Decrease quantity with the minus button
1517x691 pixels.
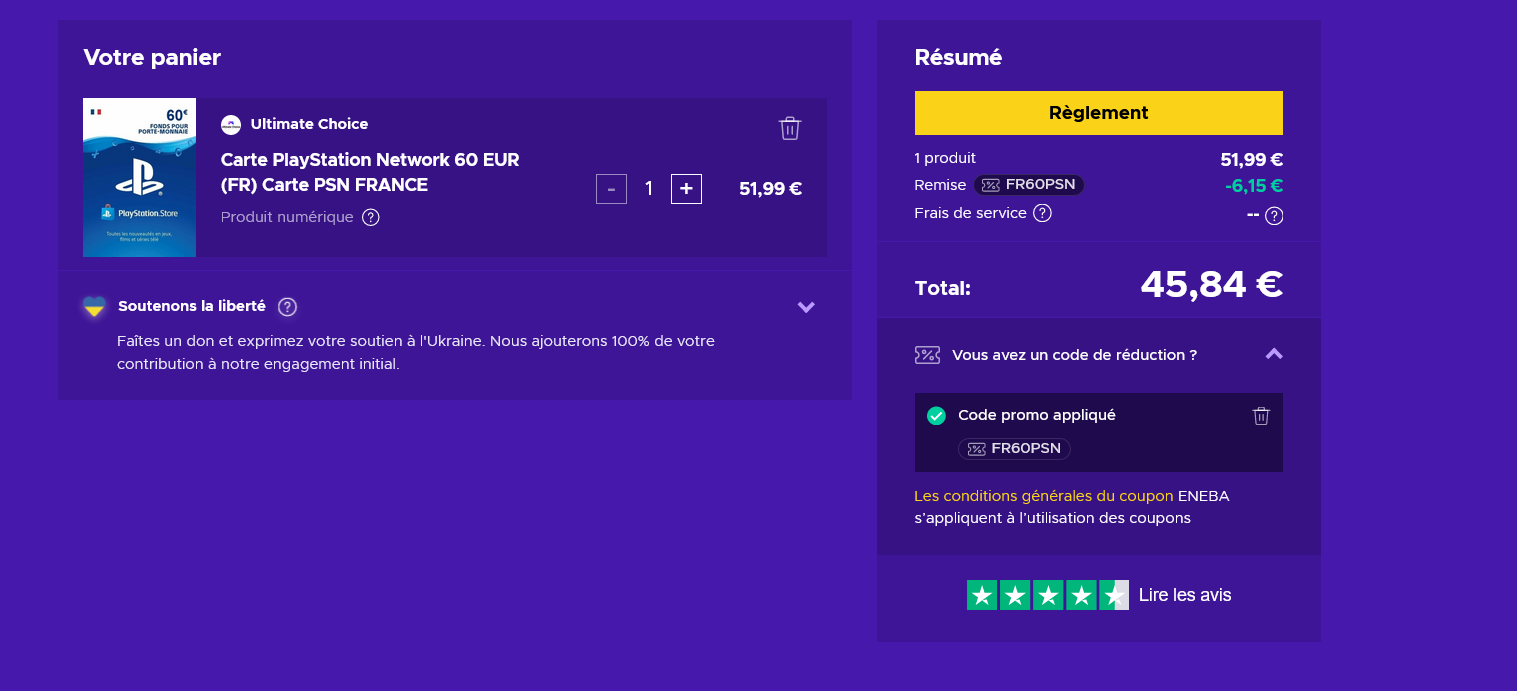[x=611, y=188]
